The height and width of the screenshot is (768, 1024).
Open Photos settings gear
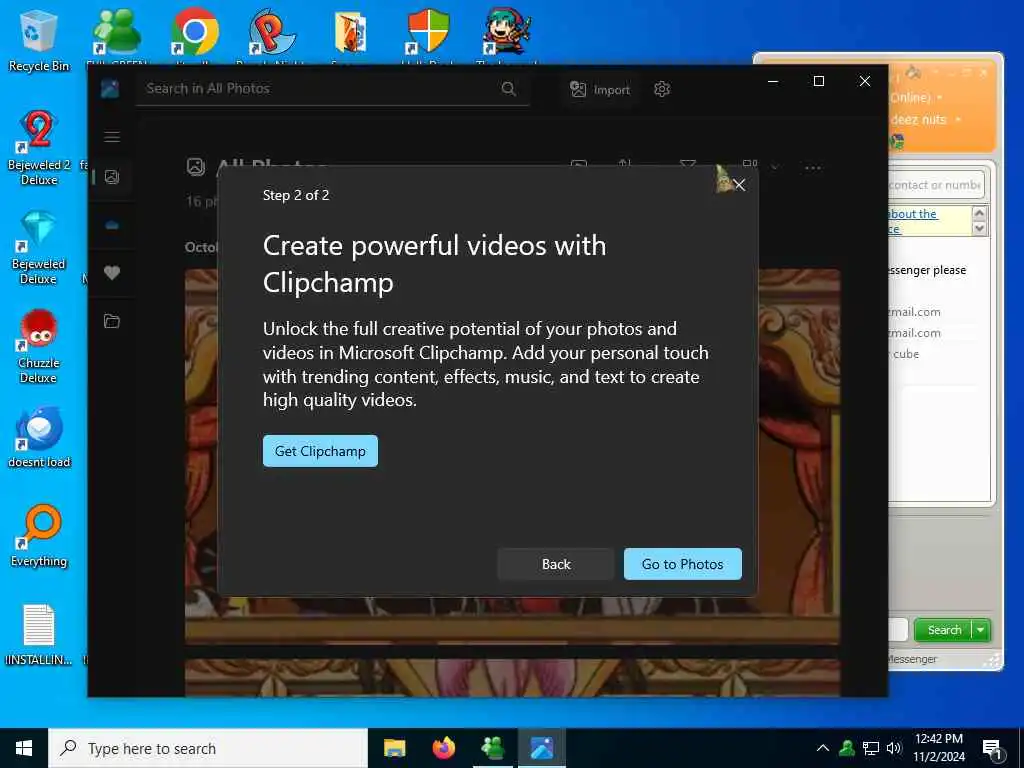pos(662,89)
